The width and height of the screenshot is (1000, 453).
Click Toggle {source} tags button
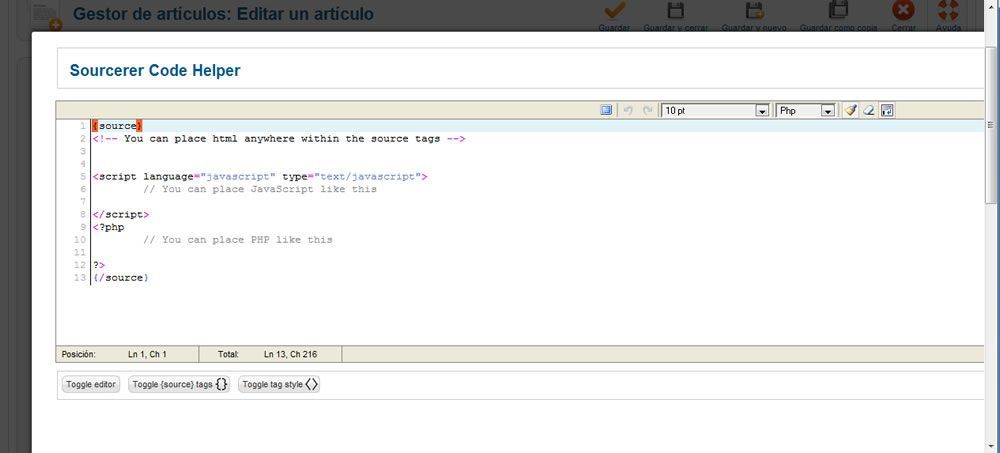(179, 385)
